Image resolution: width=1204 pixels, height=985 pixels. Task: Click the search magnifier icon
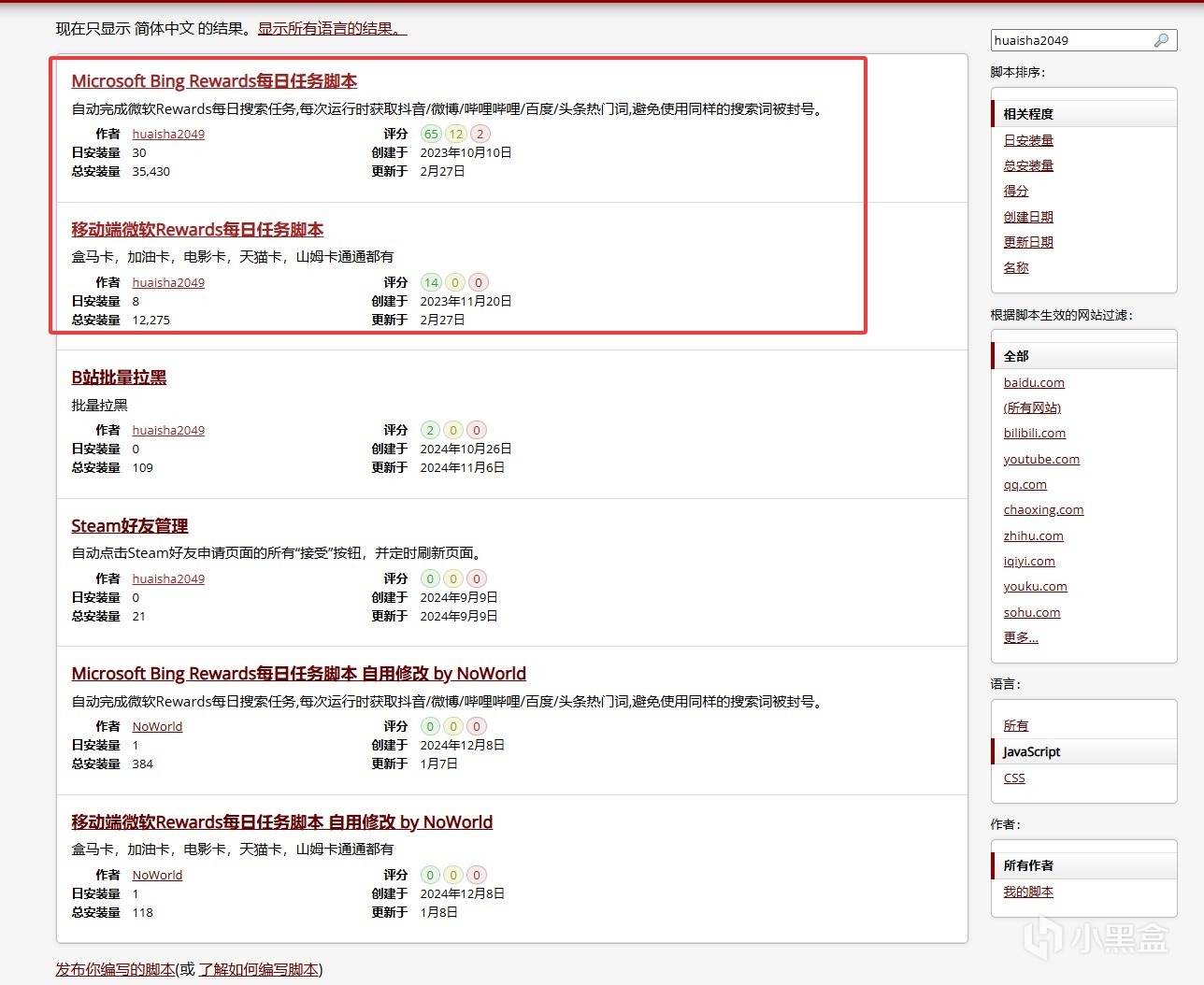point(1161,40)
